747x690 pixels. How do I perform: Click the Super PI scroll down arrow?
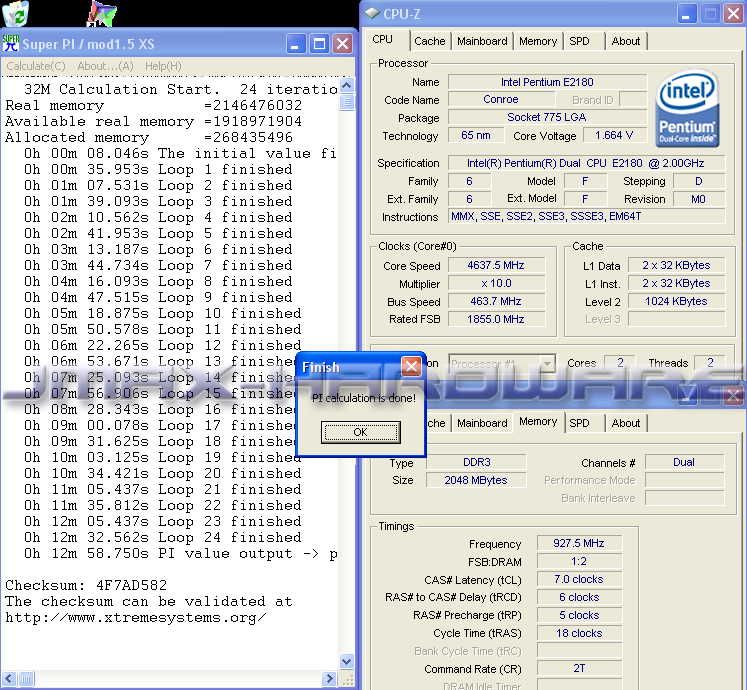pos(347,661)
